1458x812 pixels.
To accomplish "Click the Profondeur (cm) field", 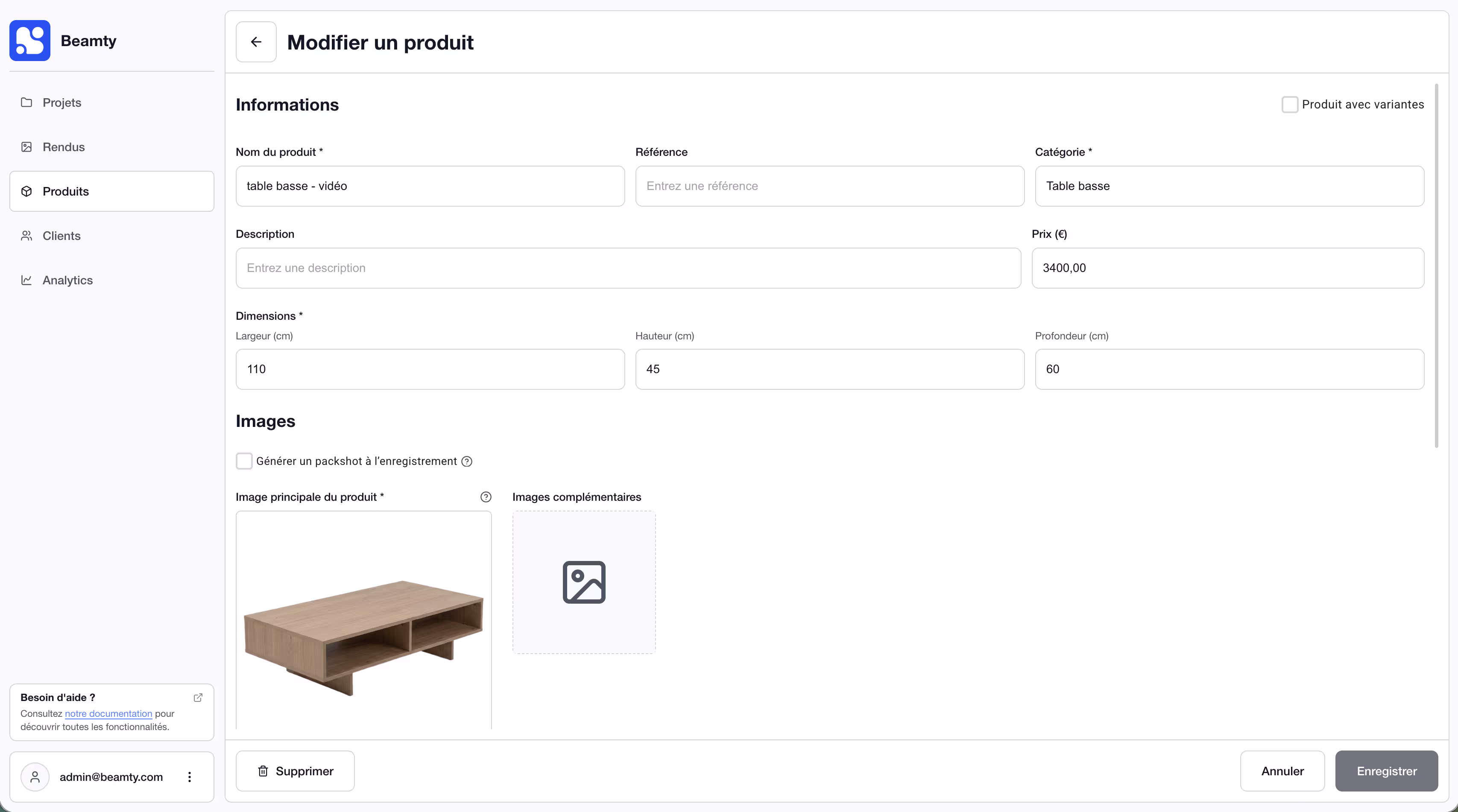I will click(x=1230, y=369).
